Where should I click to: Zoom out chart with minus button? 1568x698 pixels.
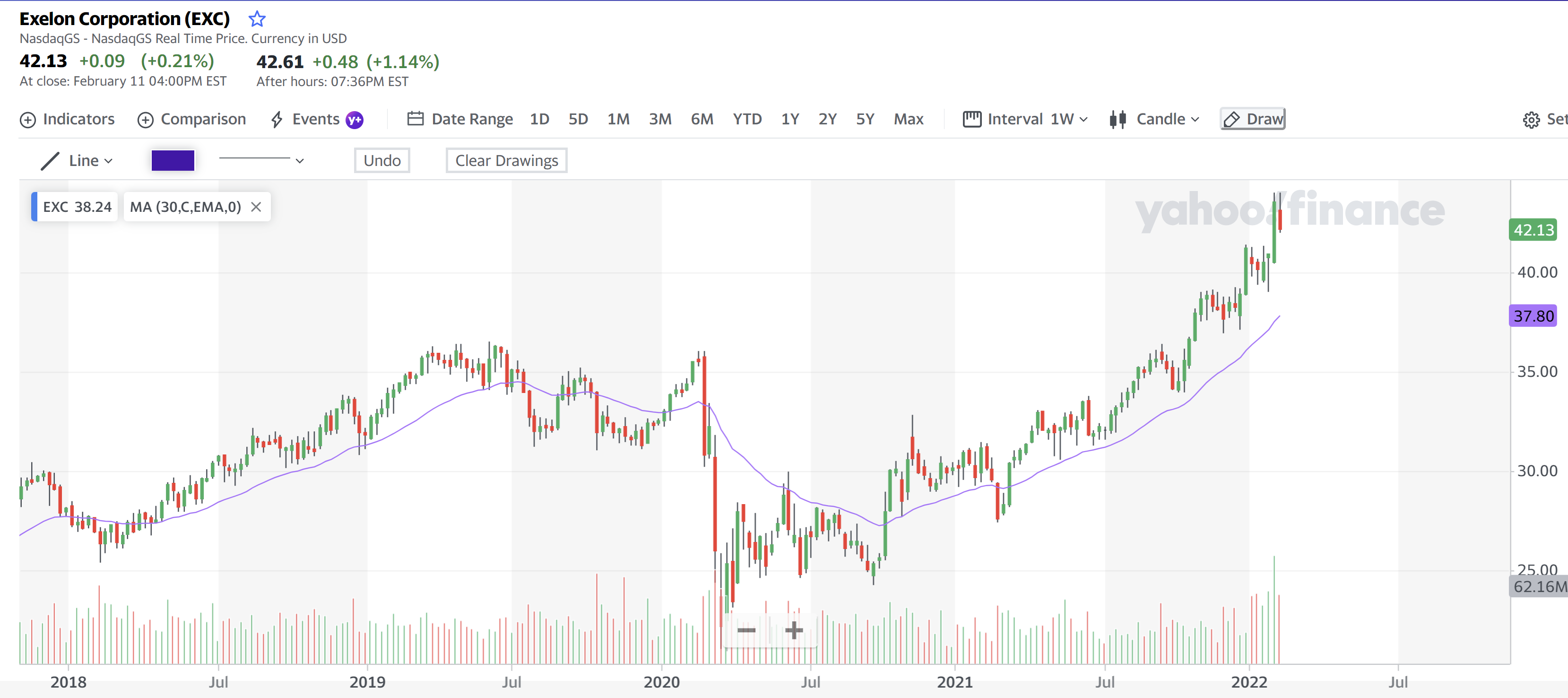[x=746, y=630]
